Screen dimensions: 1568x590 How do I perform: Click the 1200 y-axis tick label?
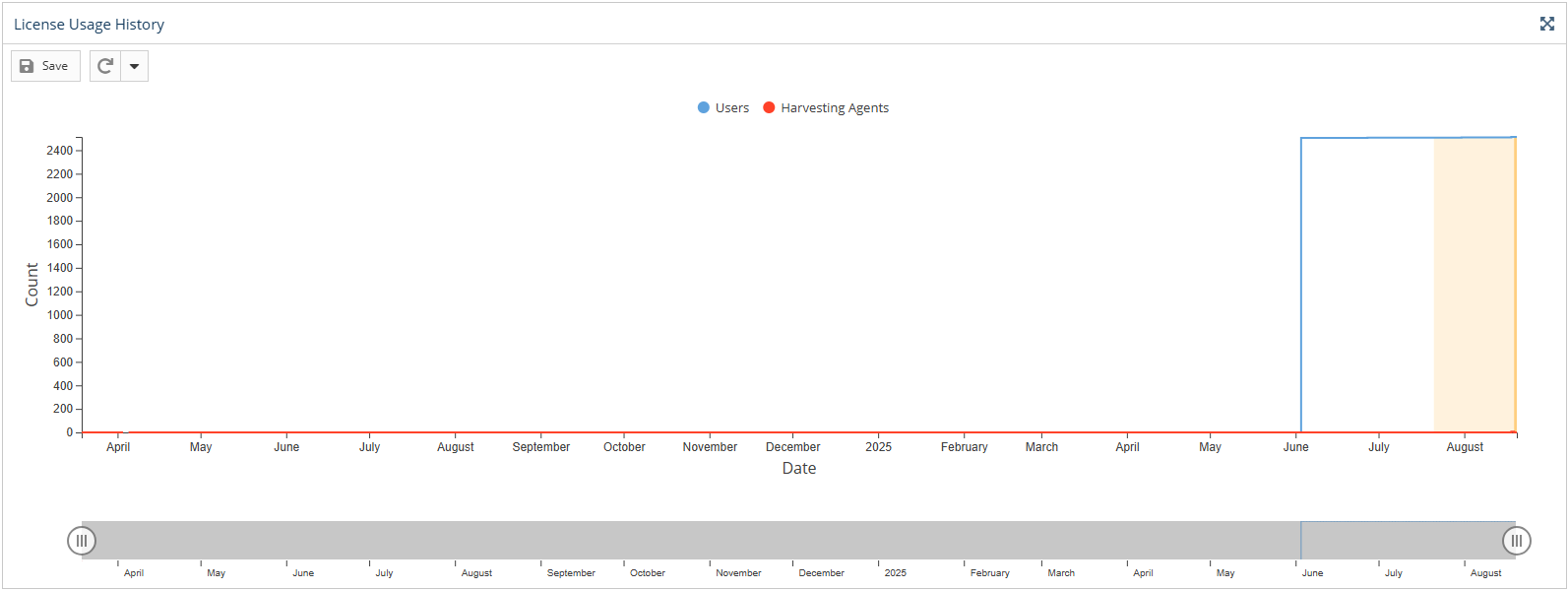[59, 292]
